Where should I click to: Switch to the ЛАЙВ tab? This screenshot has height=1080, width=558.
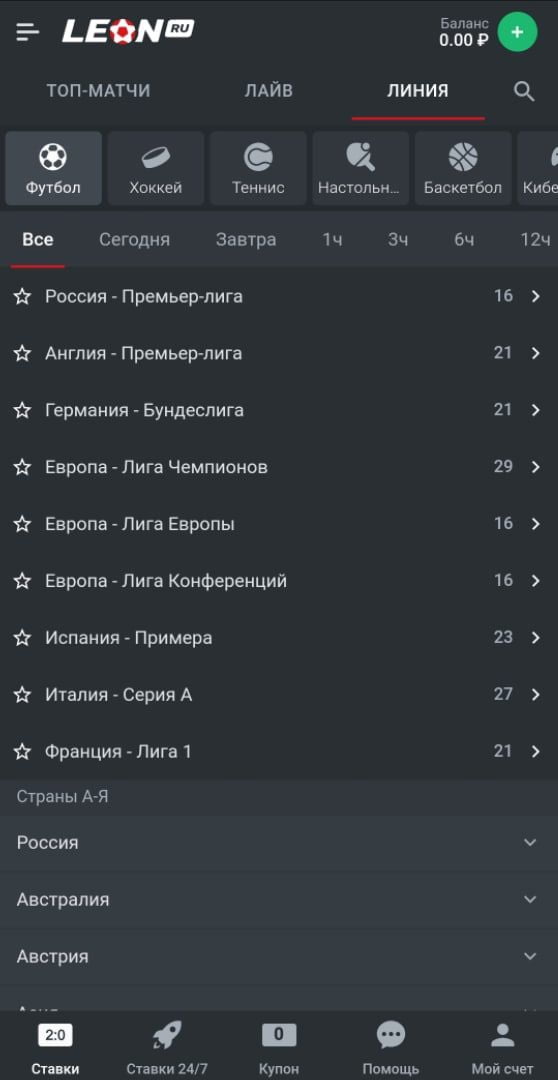(269, 90)
